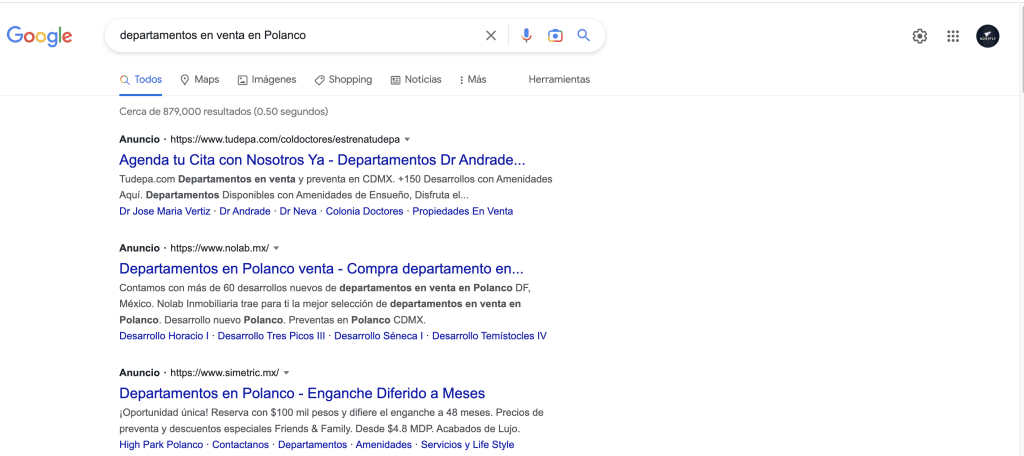Click the https://www.nolab.mx/ URL text

click(219, 248)
